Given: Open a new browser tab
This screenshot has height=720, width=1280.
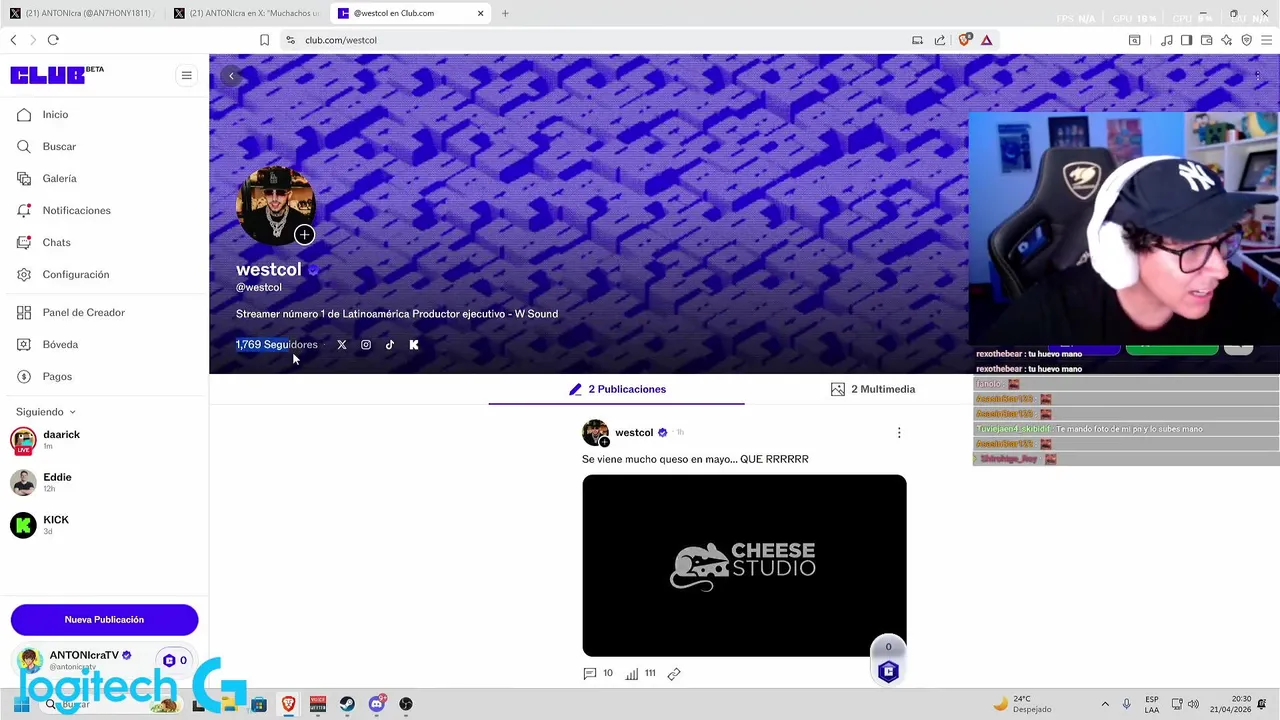Looking at the screenshot, I should click(505, 13).
